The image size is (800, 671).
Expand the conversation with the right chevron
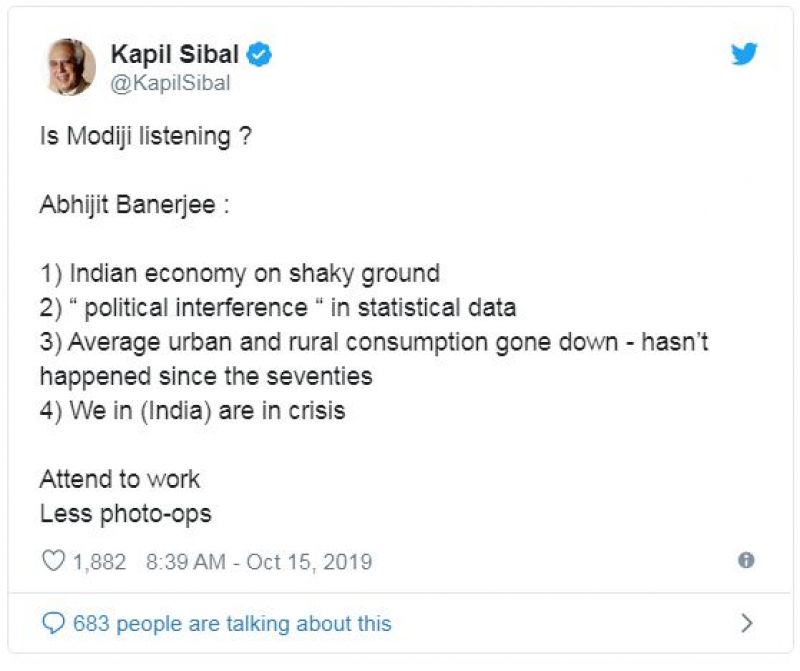(x=744, y=623)
